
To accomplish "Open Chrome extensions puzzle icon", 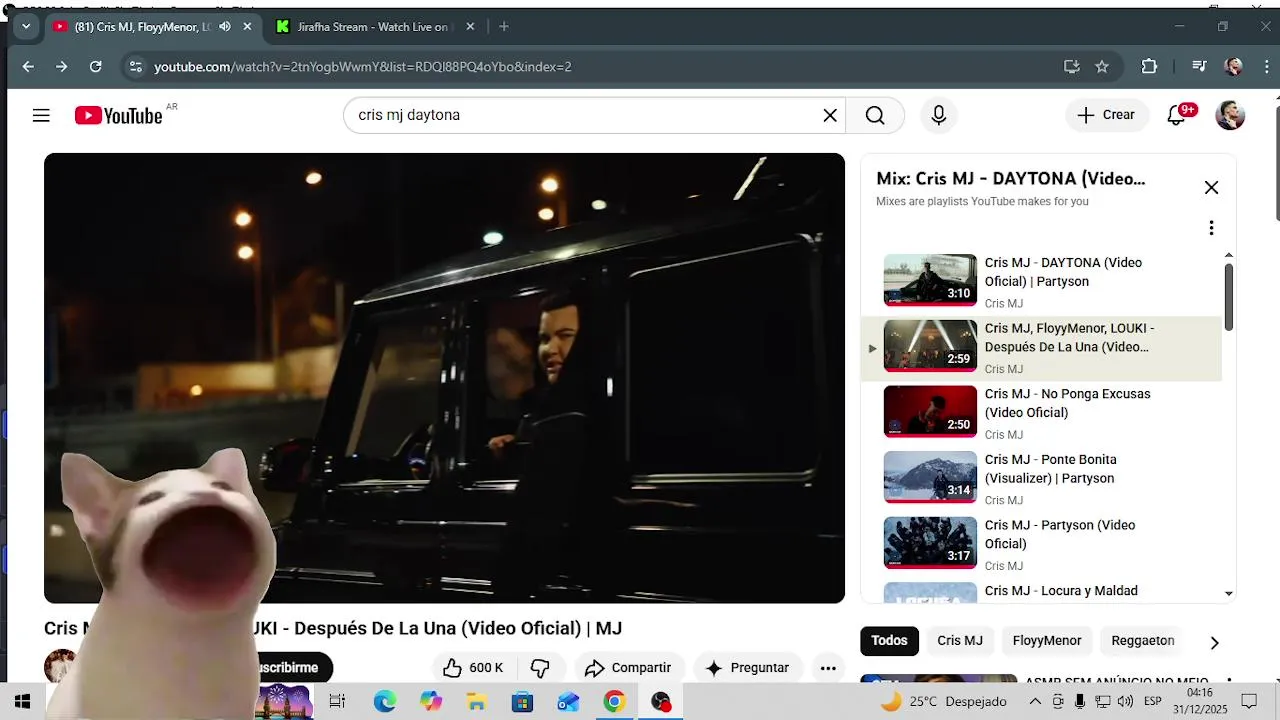I will tap(1149, 67).
